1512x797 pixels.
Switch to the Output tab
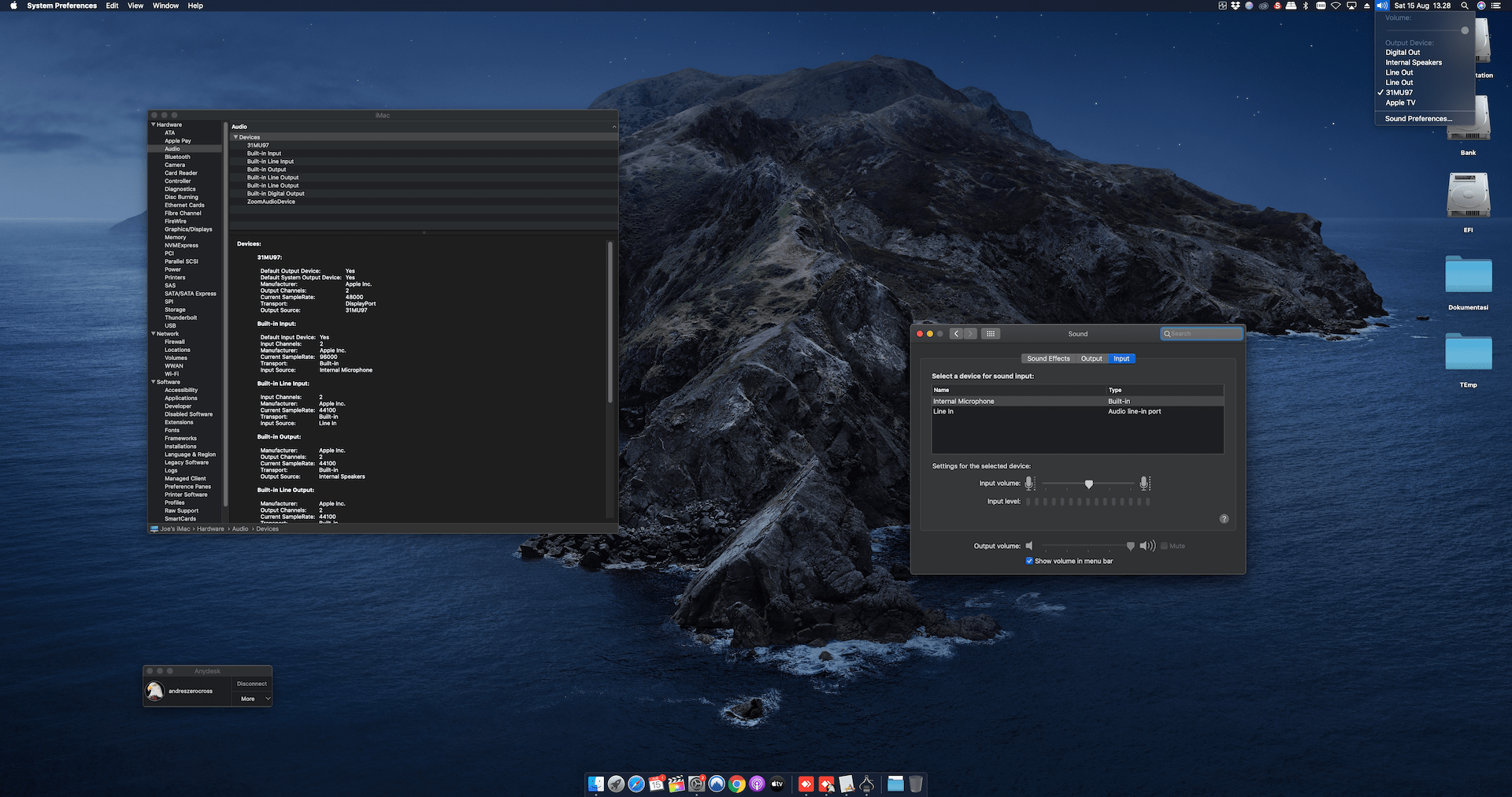[1091, 358]
